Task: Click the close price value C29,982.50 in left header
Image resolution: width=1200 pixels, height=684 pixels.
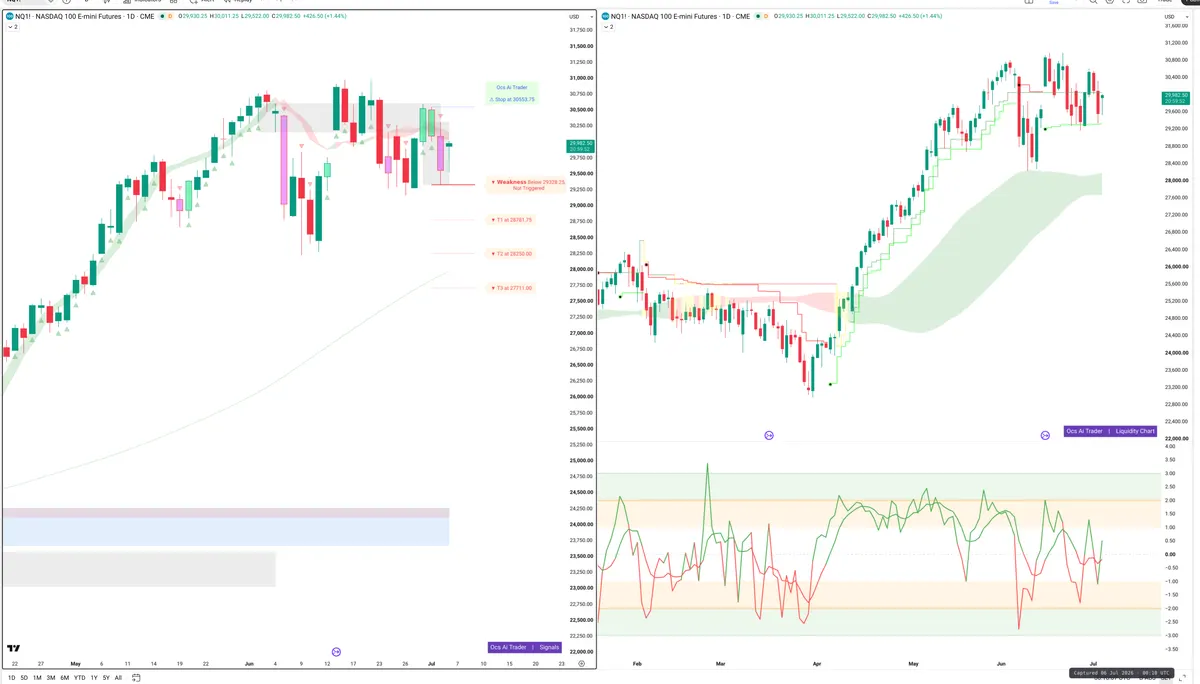Action: (x=286, y=16)
